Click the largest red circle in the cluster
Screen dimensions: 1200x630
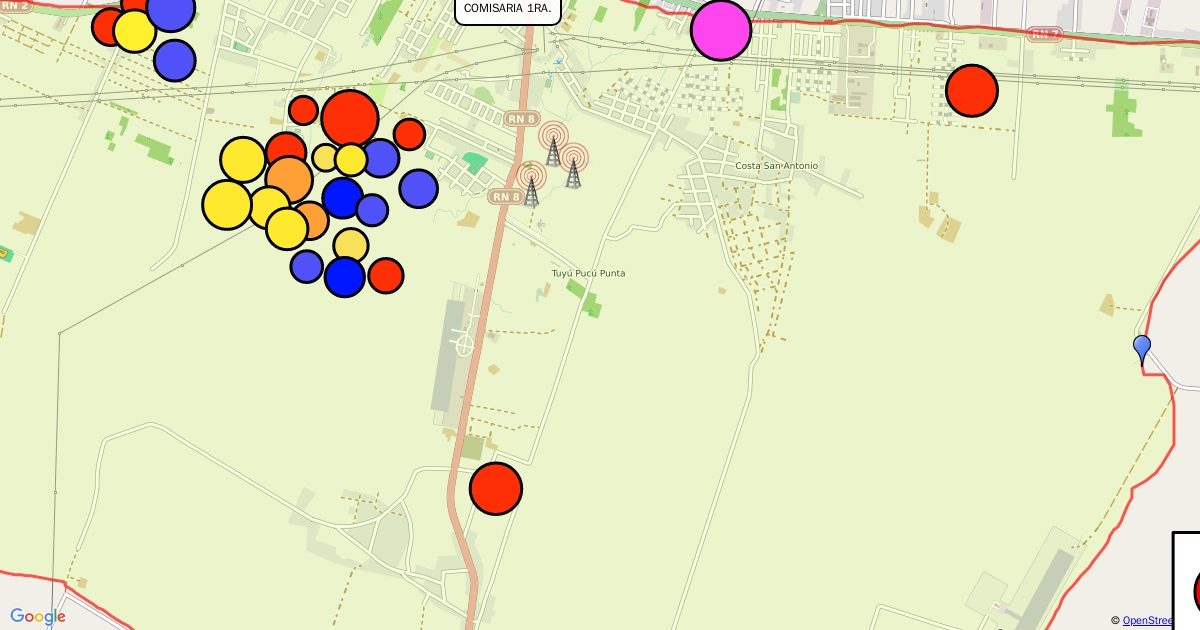pos(349,118)
